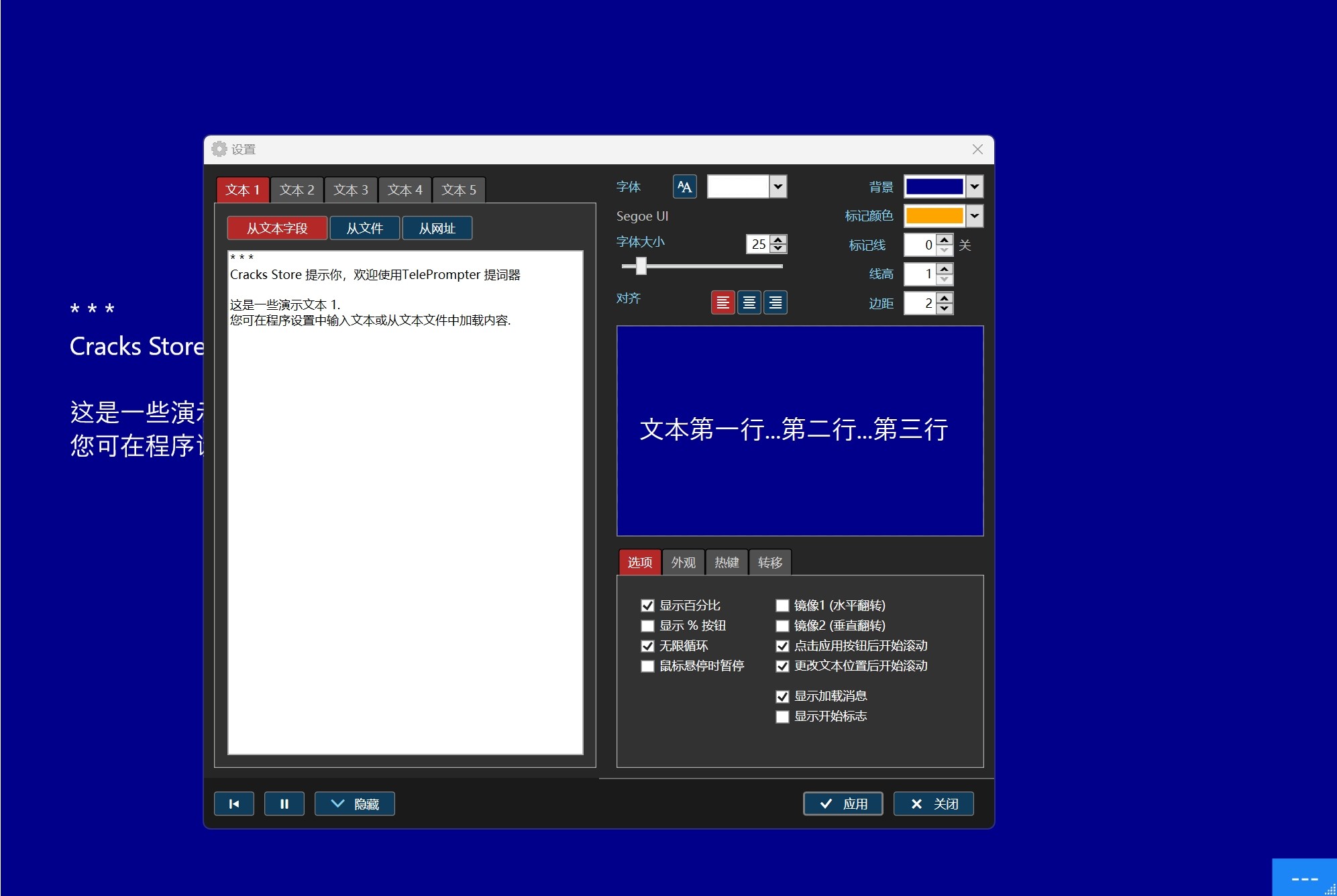This screenshot has width=1337, height=896.
Task: Apply settings with the 应用 button
Action: (843, 803)
